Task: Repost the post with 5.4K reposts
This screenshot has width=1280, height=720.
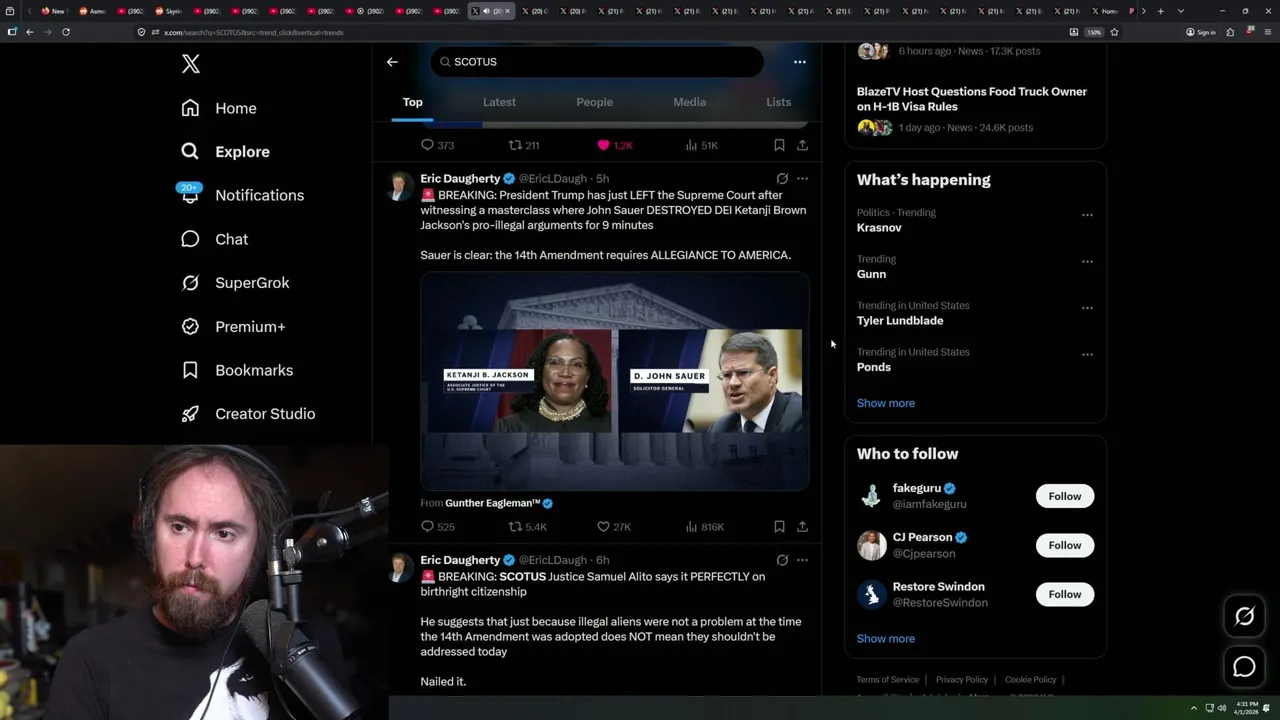Action: [x=527, y=527]
